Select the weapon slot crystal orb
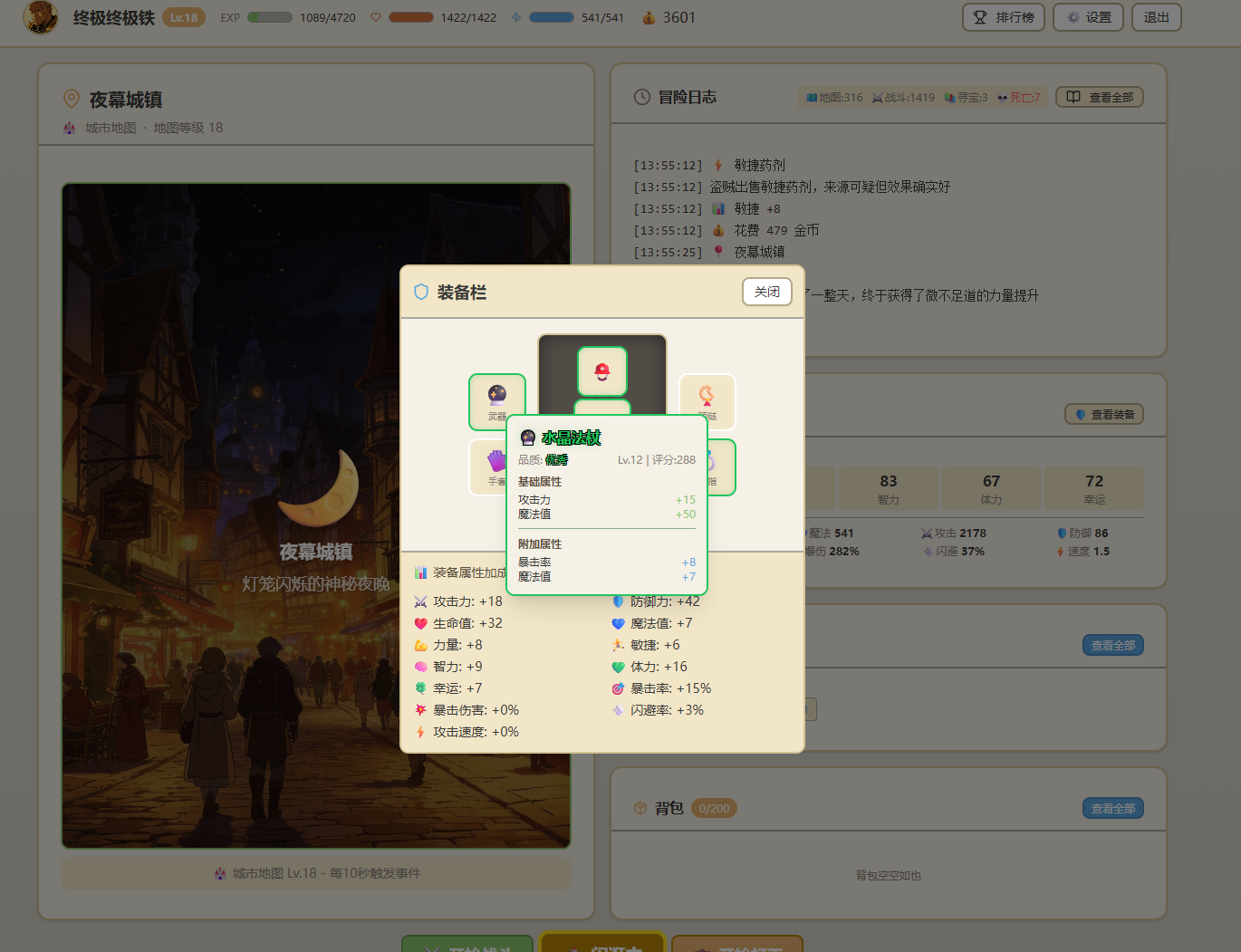The image size is (1241, 952). (x=496, y=399)
